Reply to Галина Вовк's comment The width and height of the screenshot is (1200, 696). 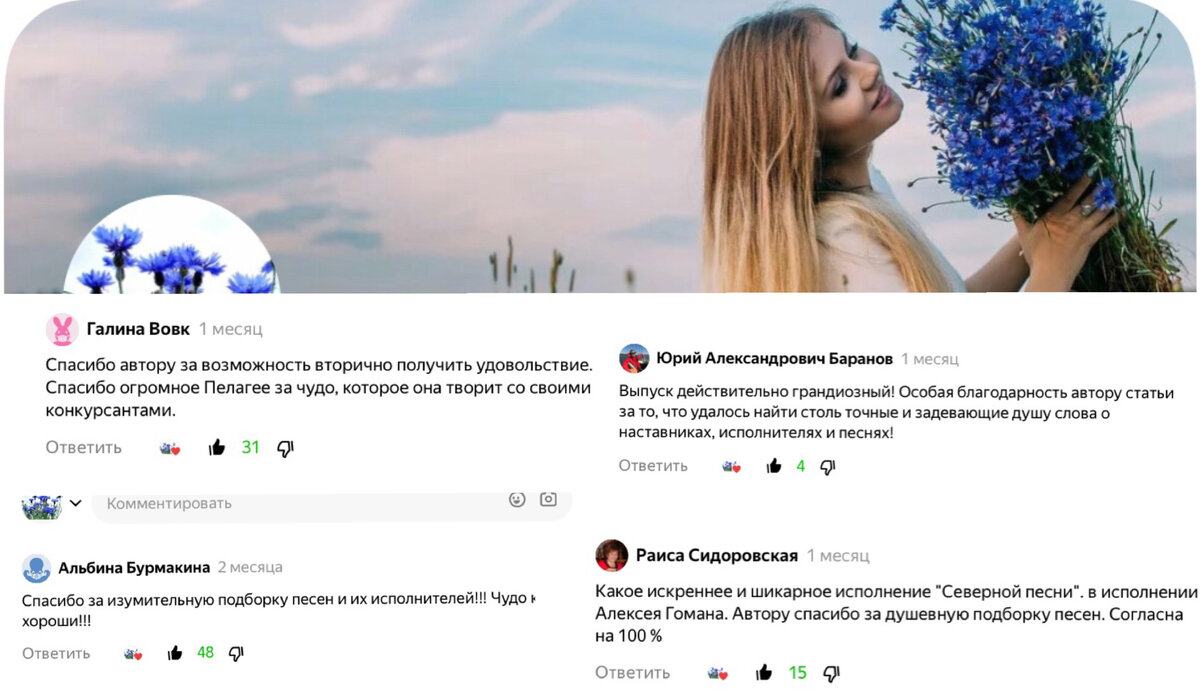pos(84,448)
